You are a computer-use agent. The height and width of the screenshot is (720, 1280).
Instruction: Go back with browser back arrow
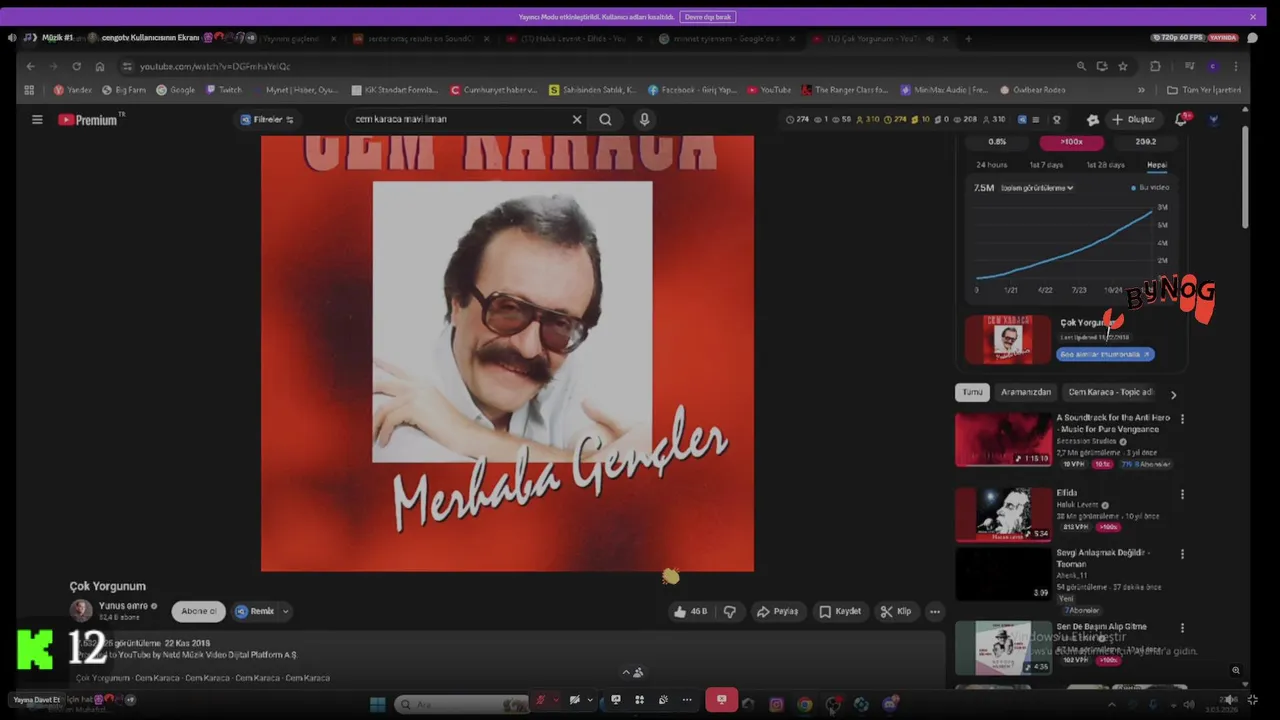(x=30, y=66)
